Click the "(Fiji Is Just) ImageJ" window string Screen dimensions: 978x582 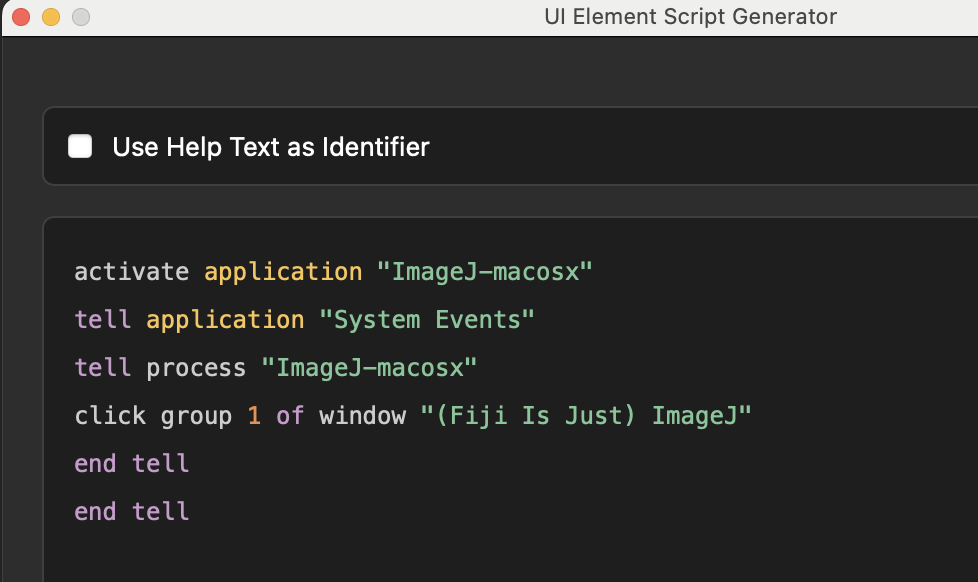click(x=586, y=416)
